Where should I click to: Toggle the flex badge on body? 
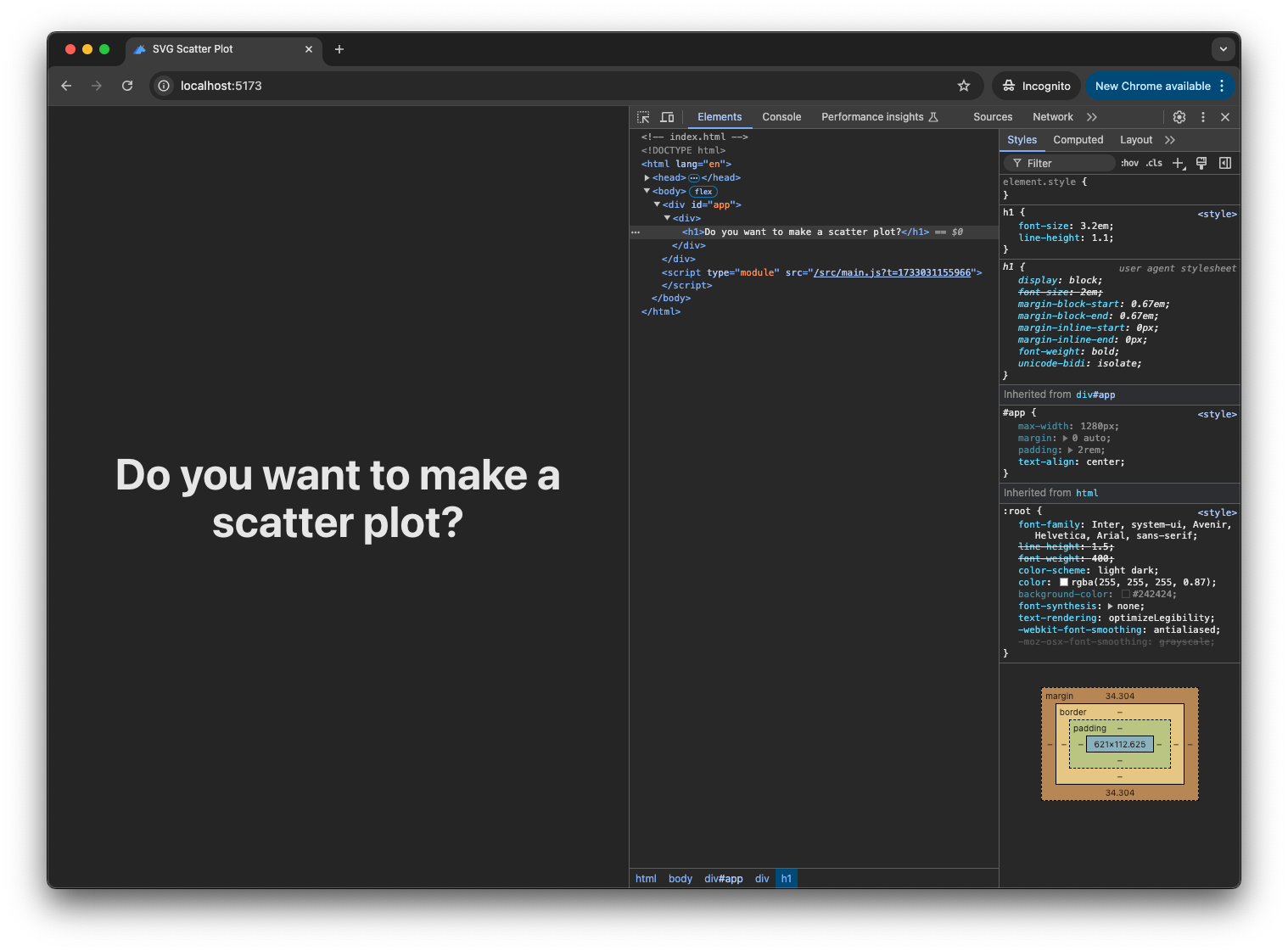(703, 192)
